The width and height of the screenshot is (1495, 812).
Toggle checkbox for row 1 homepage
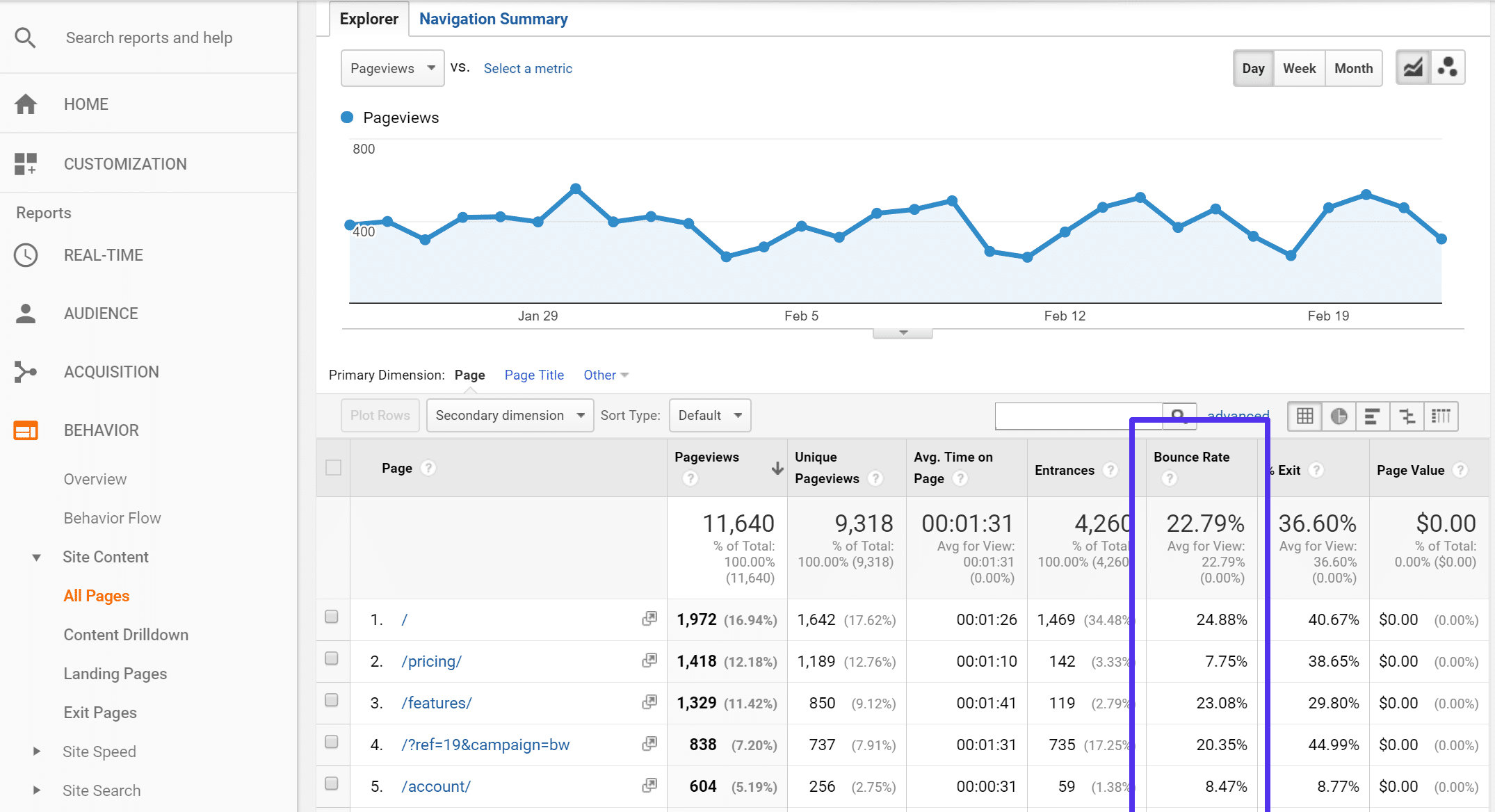click(332, 617)
